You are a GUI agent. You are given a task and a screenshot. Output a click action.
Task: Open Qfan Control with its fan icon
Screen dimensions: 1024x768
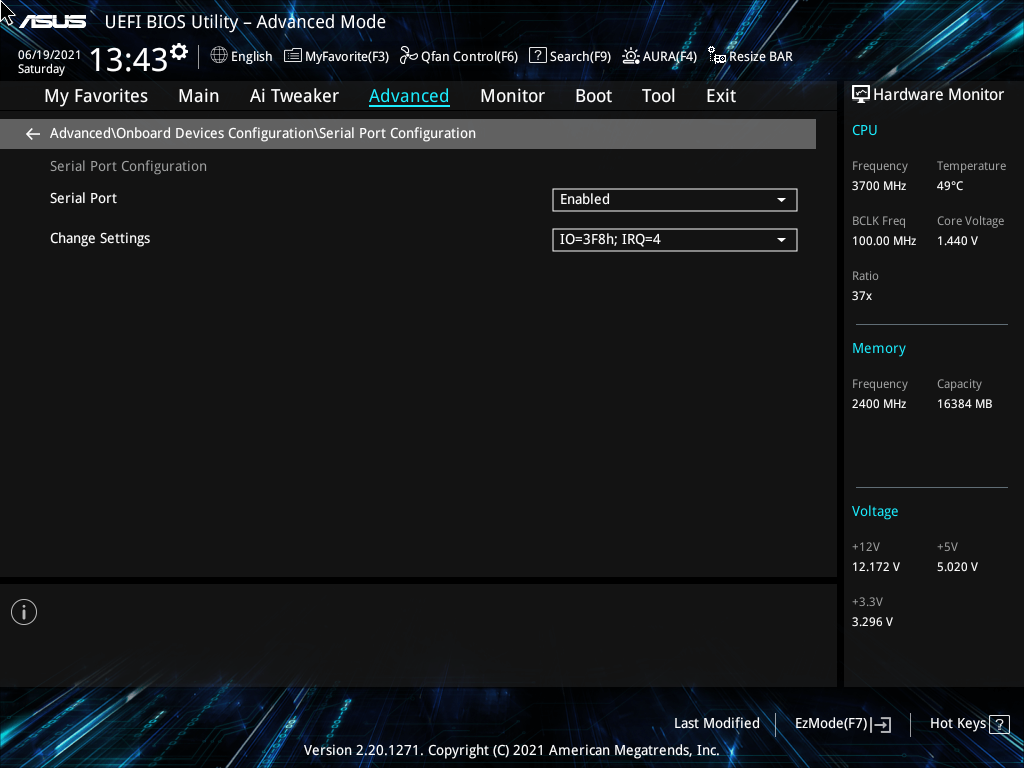tap(408, 56)
